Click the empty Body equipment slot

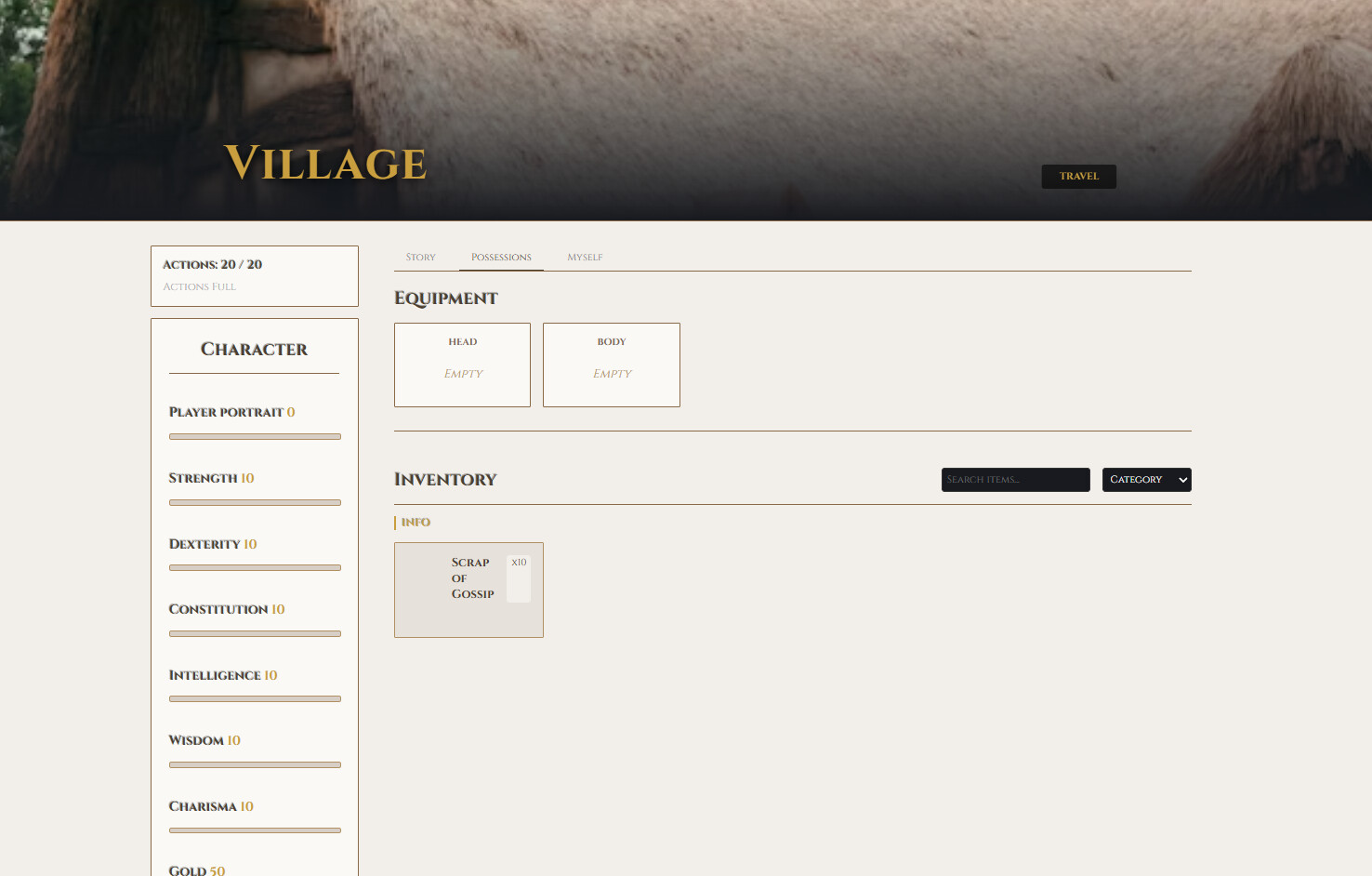[x=611, y=365]
